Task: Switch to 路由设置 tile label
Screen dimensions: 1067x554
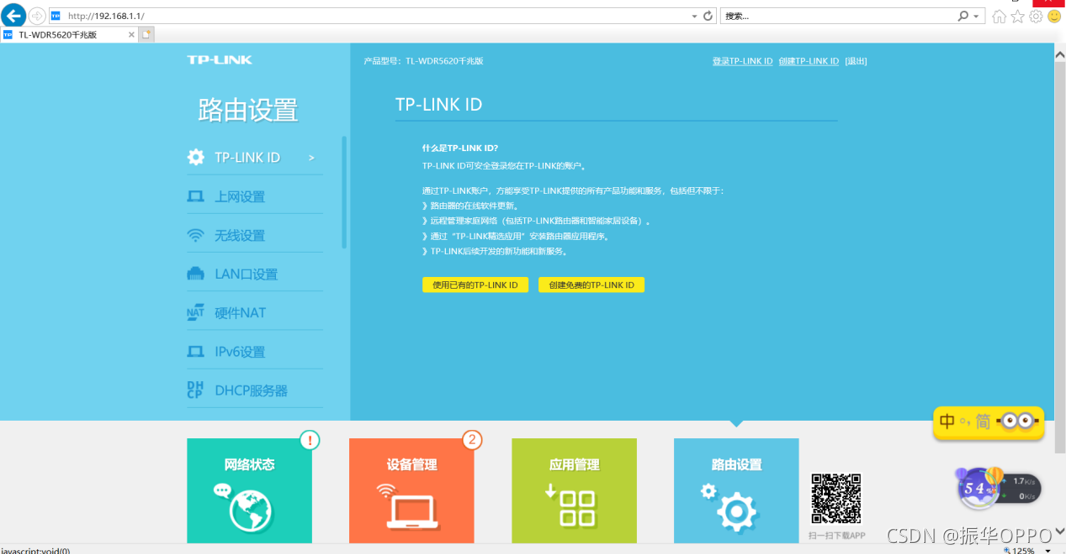Action: pos(736,465)
